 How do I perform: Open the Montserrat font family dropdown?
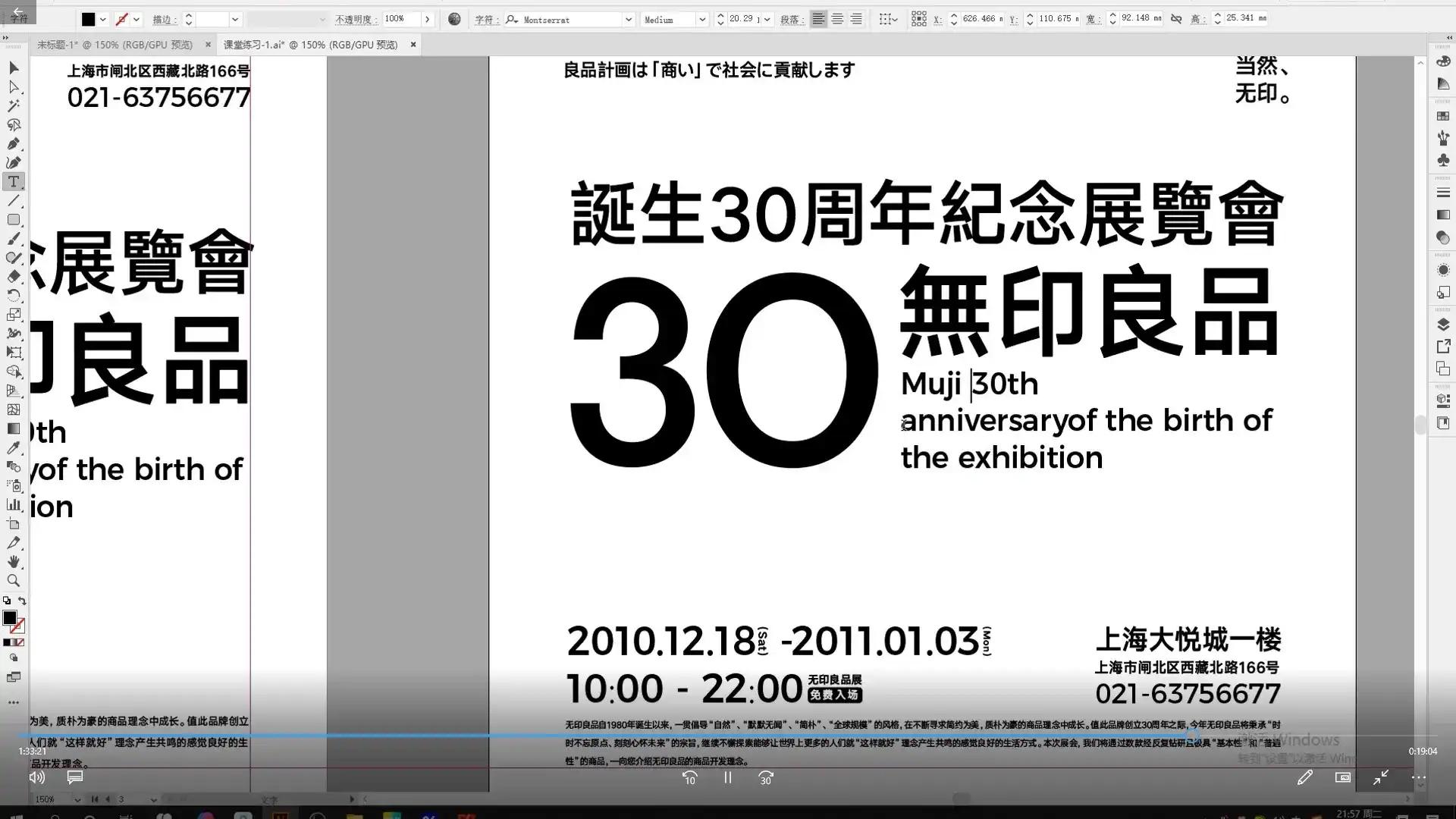pos(628,19)
